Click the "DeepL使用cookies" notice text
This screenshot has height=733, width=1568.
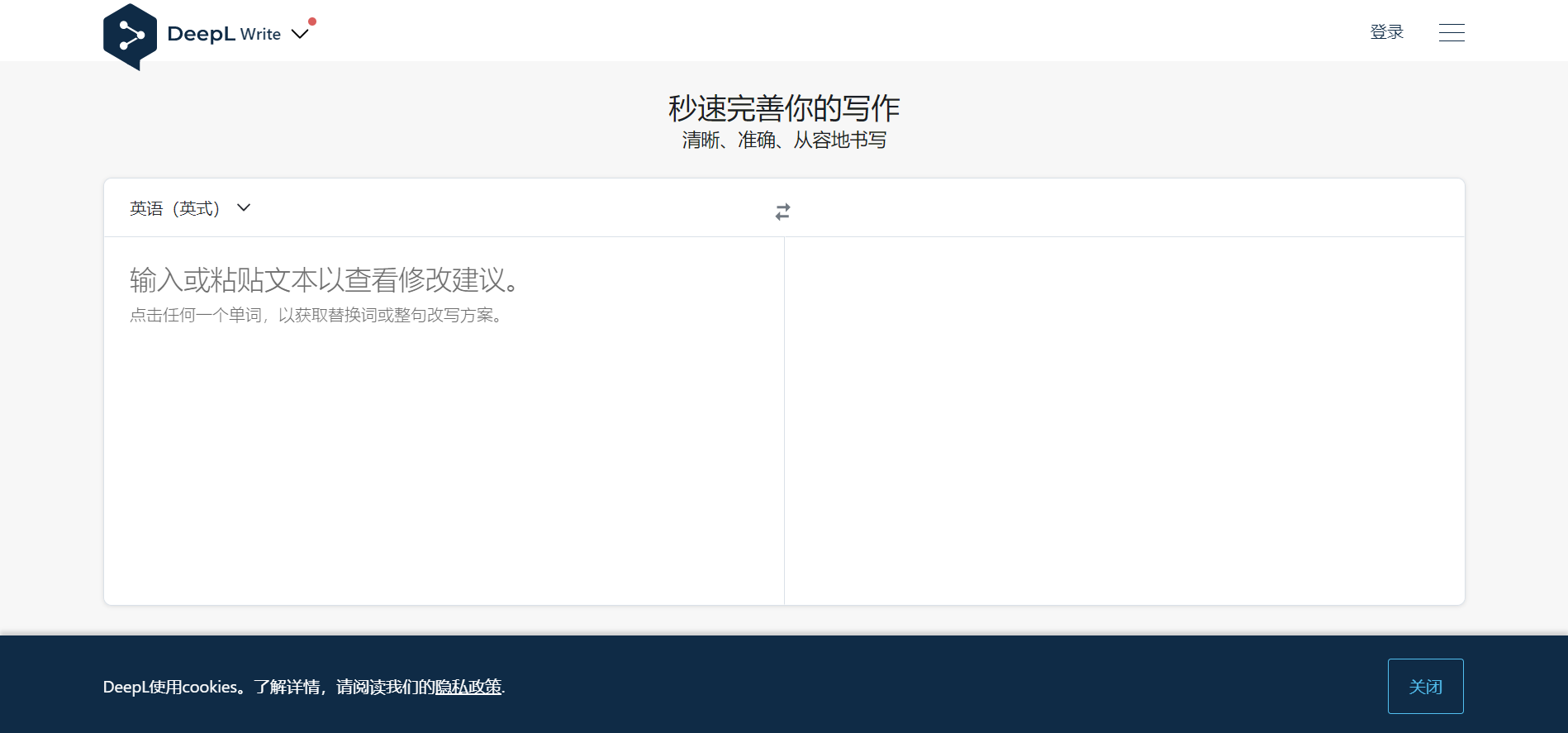pyautogui.click(x=171, y=687)
